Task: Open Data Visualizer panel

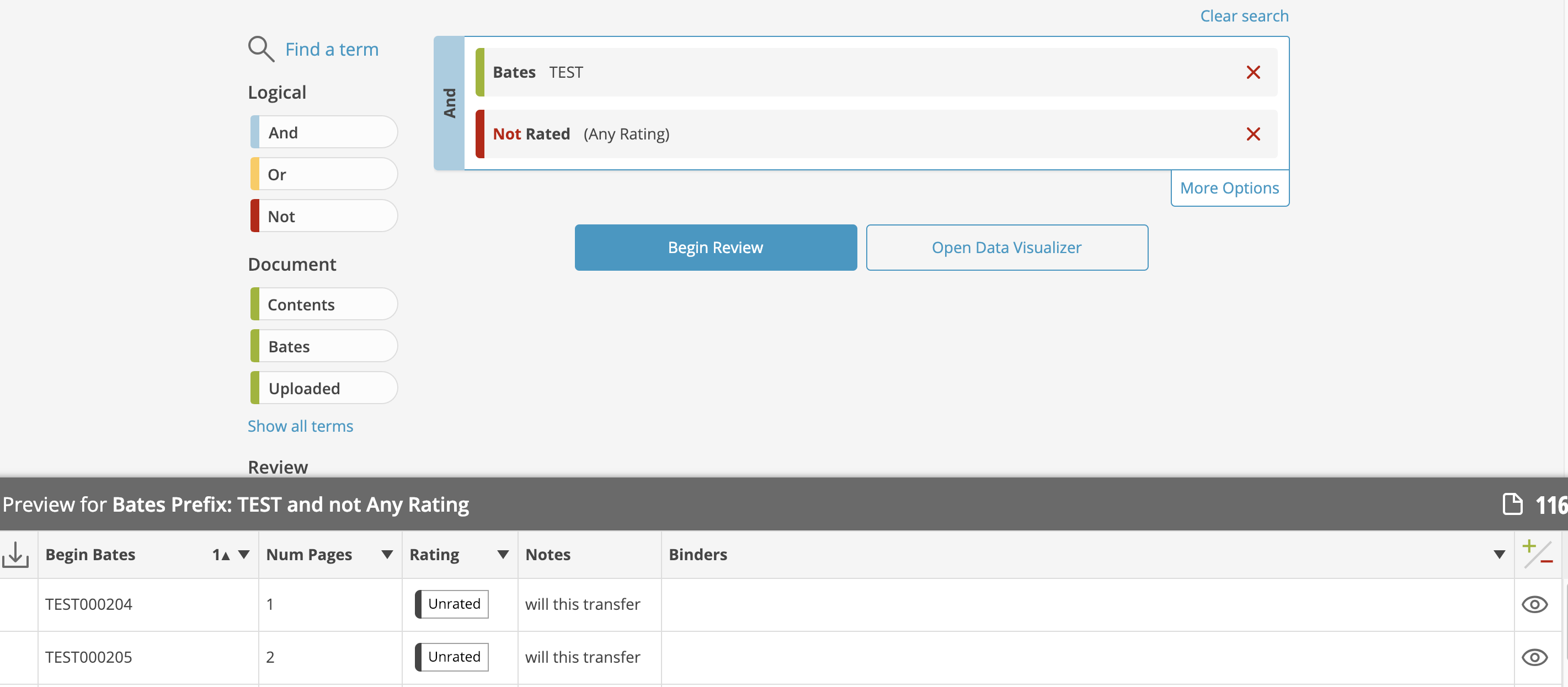Action: pos(1006,247)
